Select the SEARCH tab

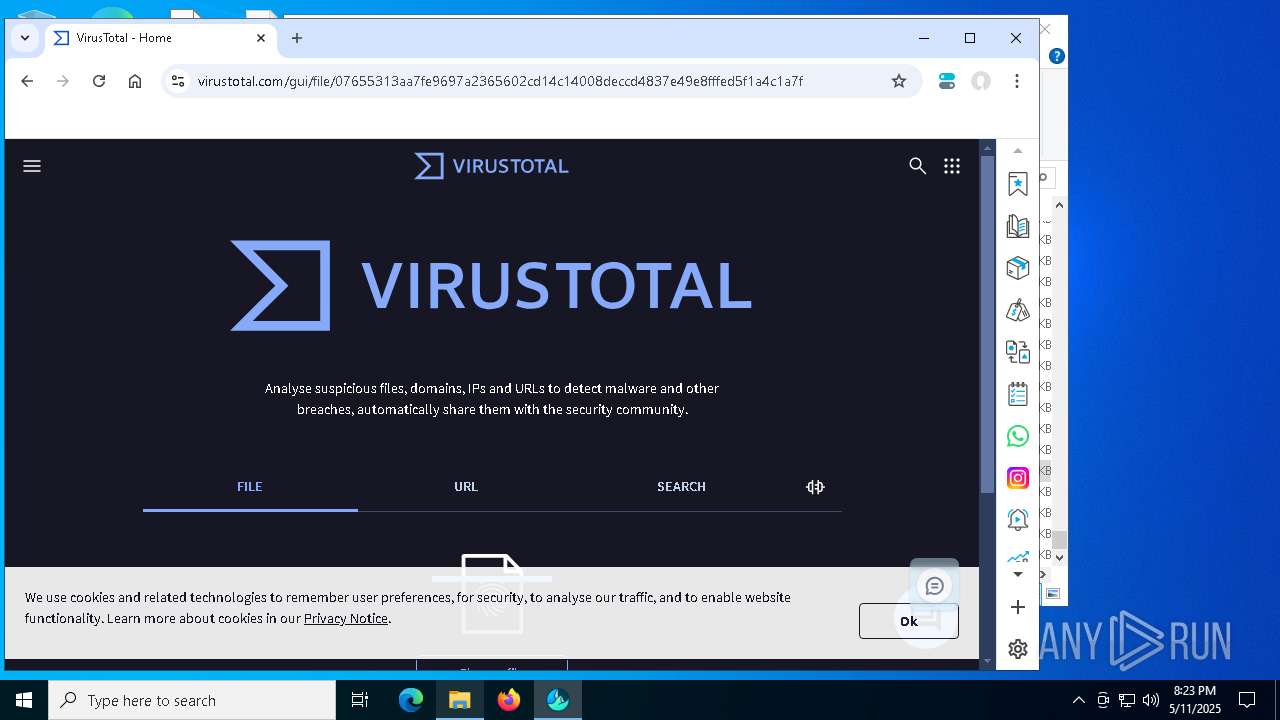point(681,487)
